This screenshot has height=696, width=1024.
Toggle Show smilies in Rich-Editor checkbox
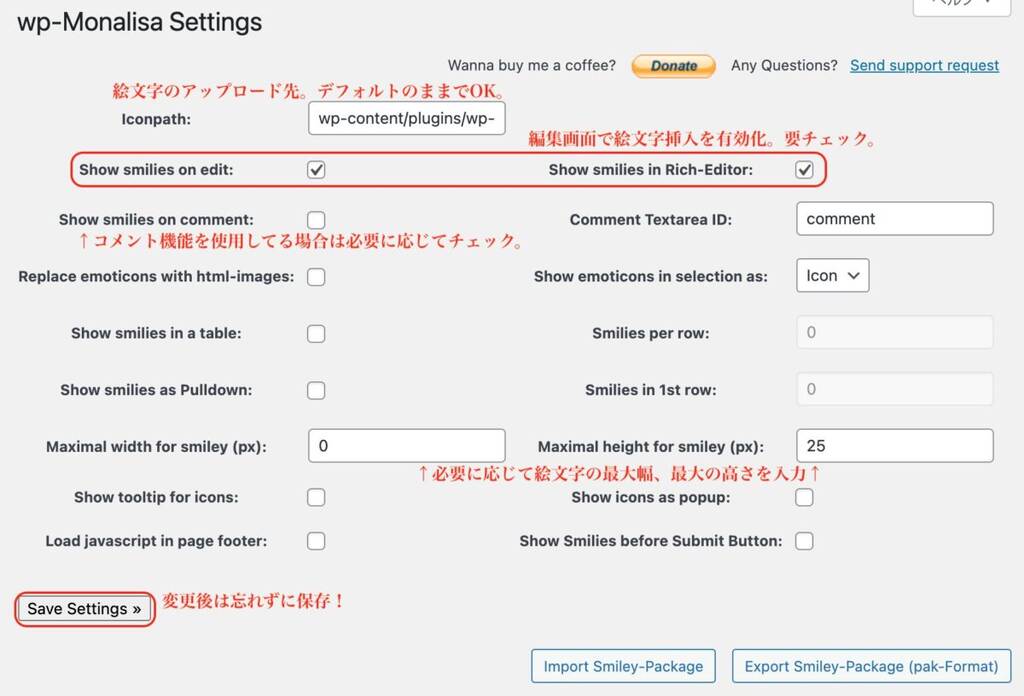804,170
